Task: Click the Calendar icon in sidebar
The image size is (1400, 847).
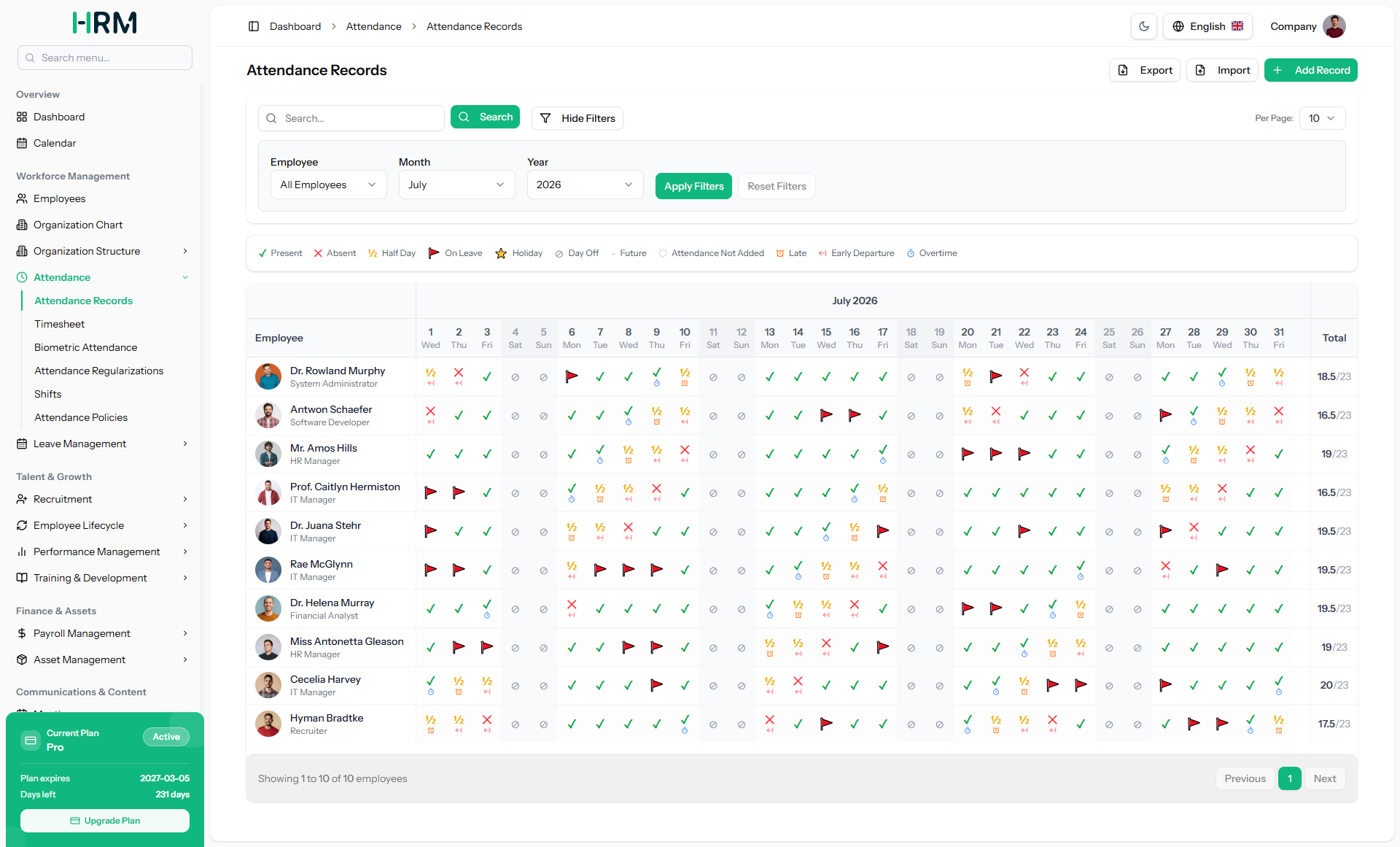Action: tap(22, 143)
